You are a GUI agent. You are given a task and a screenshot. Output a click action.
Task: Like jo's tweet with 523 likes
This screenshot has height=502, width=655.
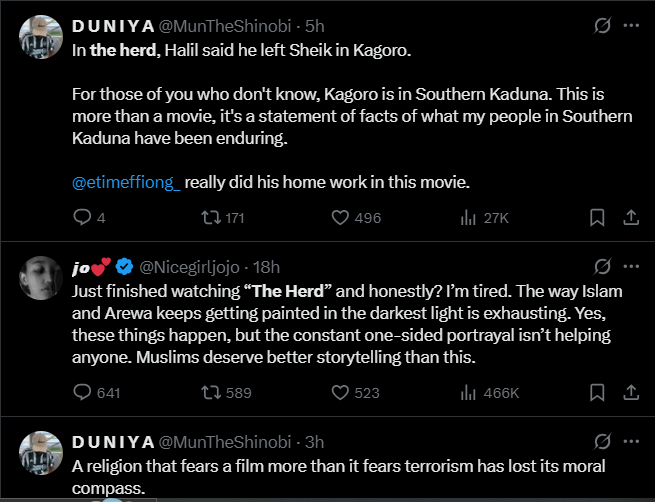340,393
